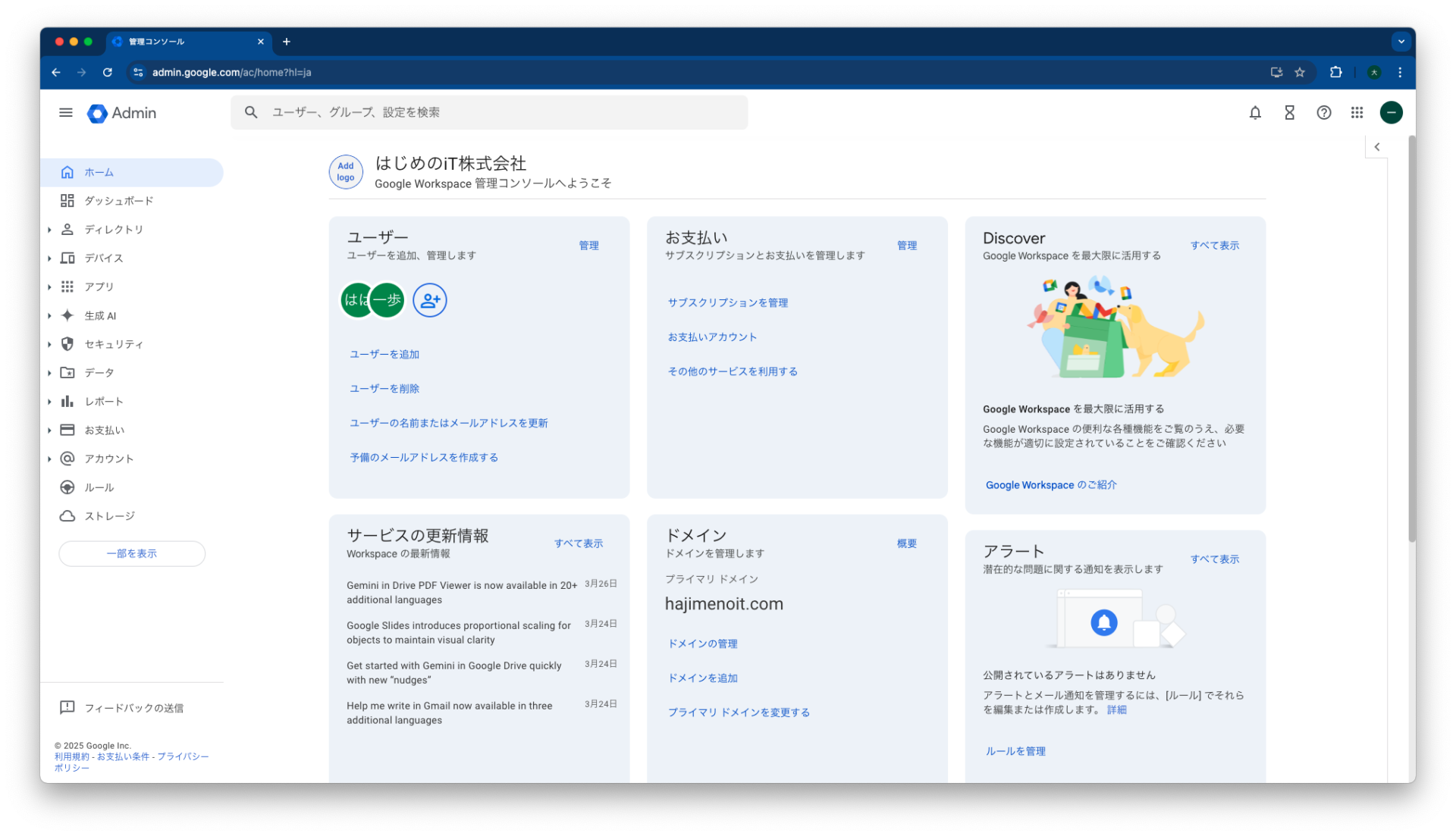The image size is (1456, 836).
Task: Click 概要 in the ドメイン card
Action: [x=906, y=543]
